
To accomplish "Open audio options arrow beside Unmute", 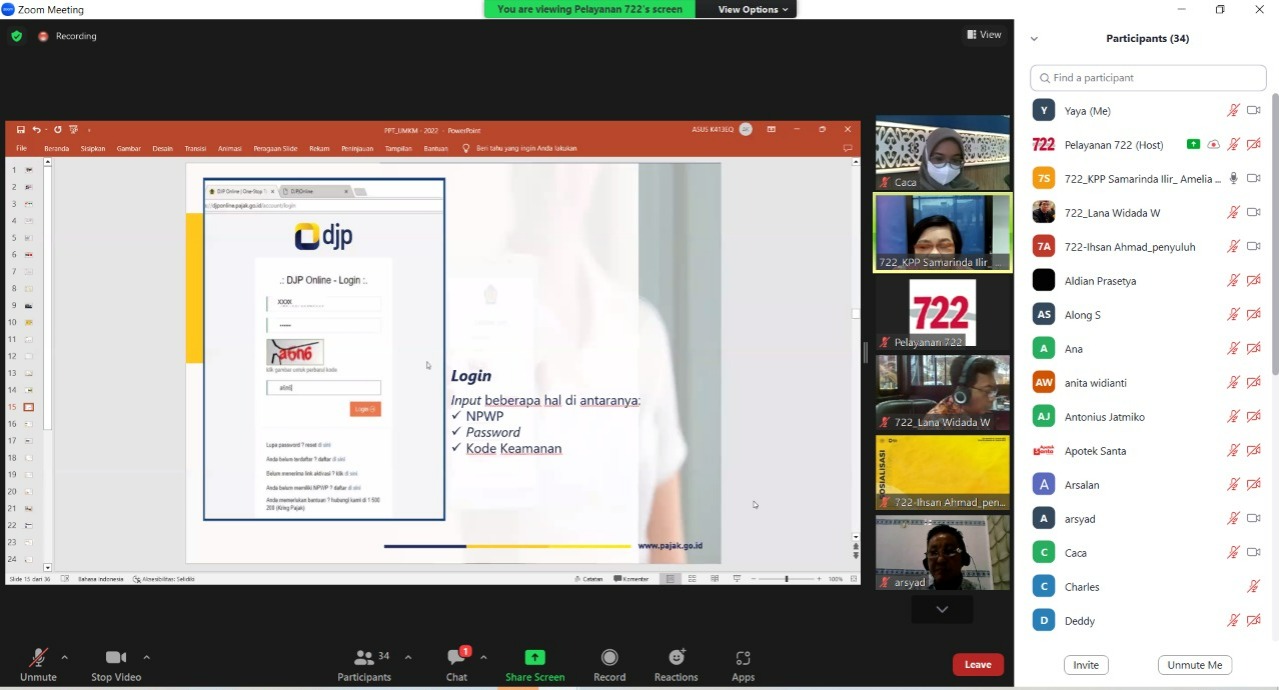I will click(65, 657).
